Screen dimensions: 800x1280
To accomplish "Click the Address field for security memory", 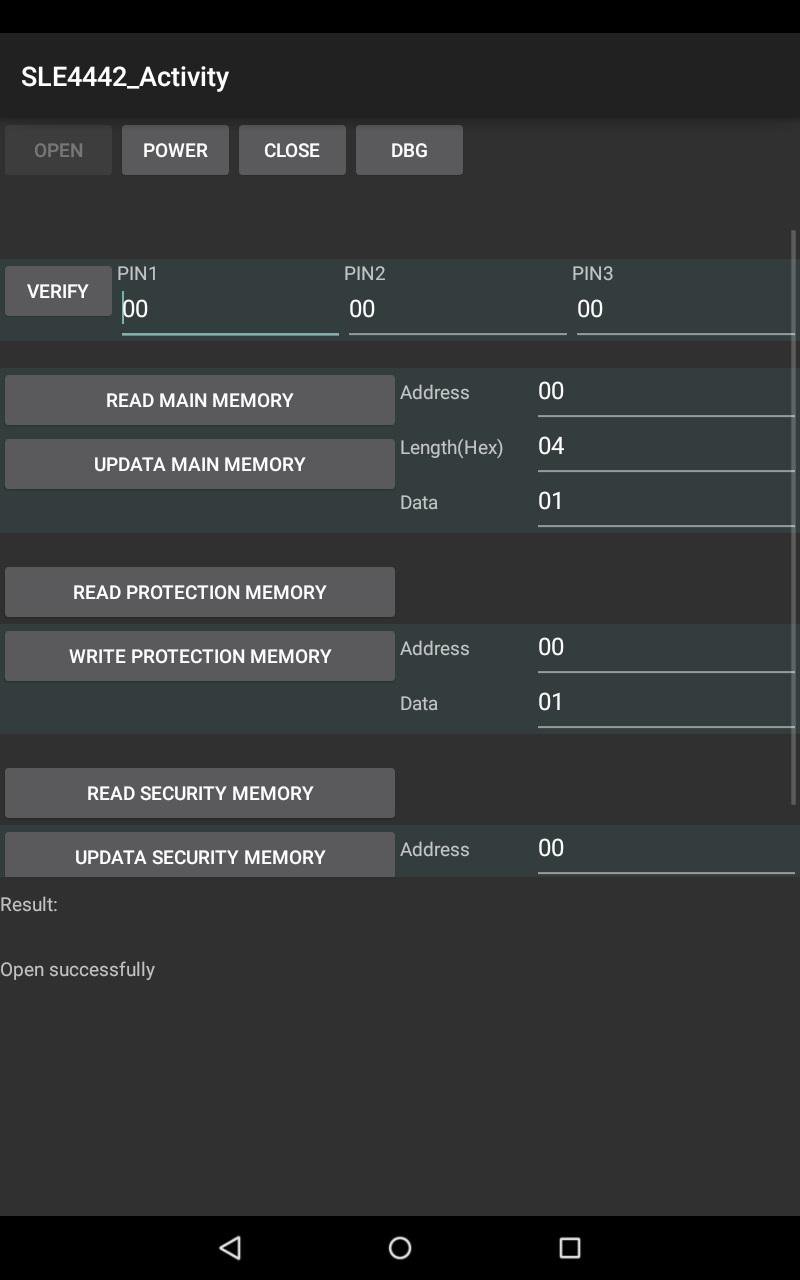I will click(x=664, y=848).
